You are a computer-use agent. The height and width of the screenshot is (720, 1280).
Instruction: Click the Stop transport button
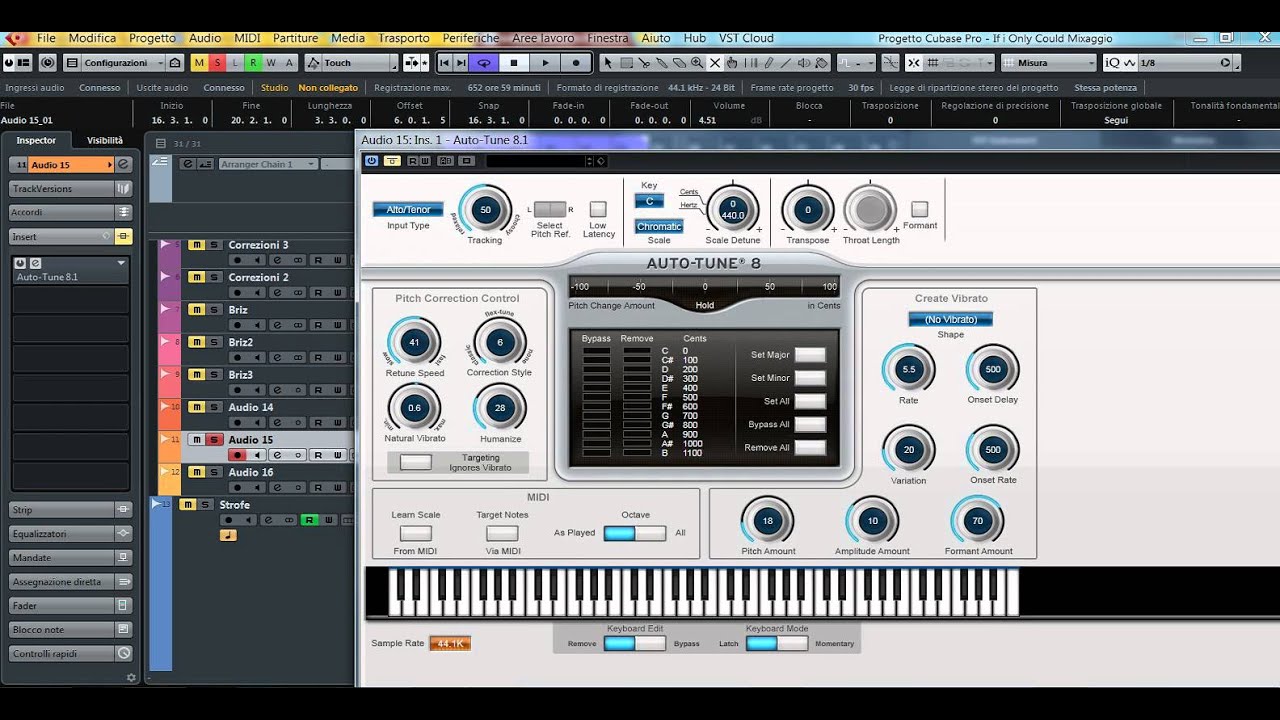(x=514, y=62)
